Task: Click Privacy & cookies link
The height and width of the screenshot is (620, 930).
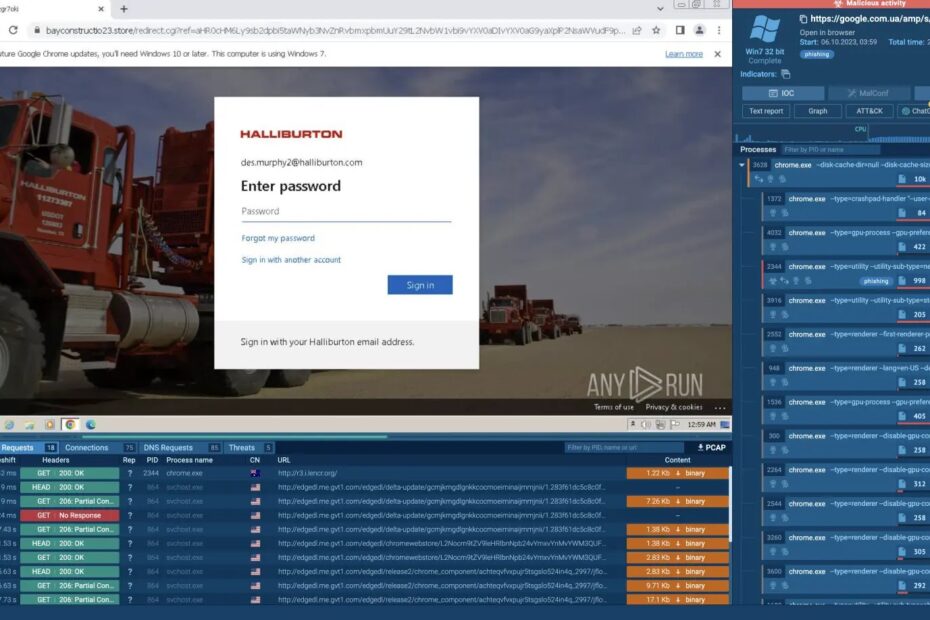Action: click(674, 407)
